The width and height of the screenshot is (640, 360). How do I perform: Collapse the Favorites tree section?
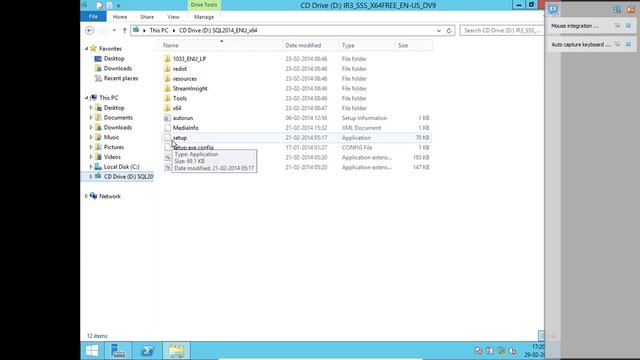pos(87,49)
